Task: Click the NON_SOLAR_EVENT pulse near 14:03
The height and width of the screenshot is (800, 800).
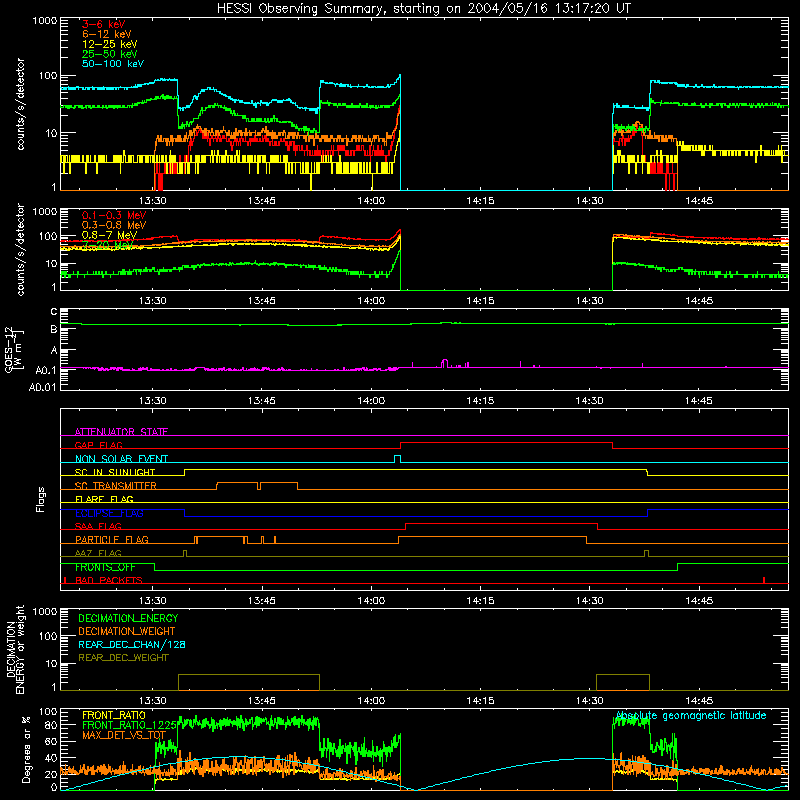Action: (x=397, y=459)
